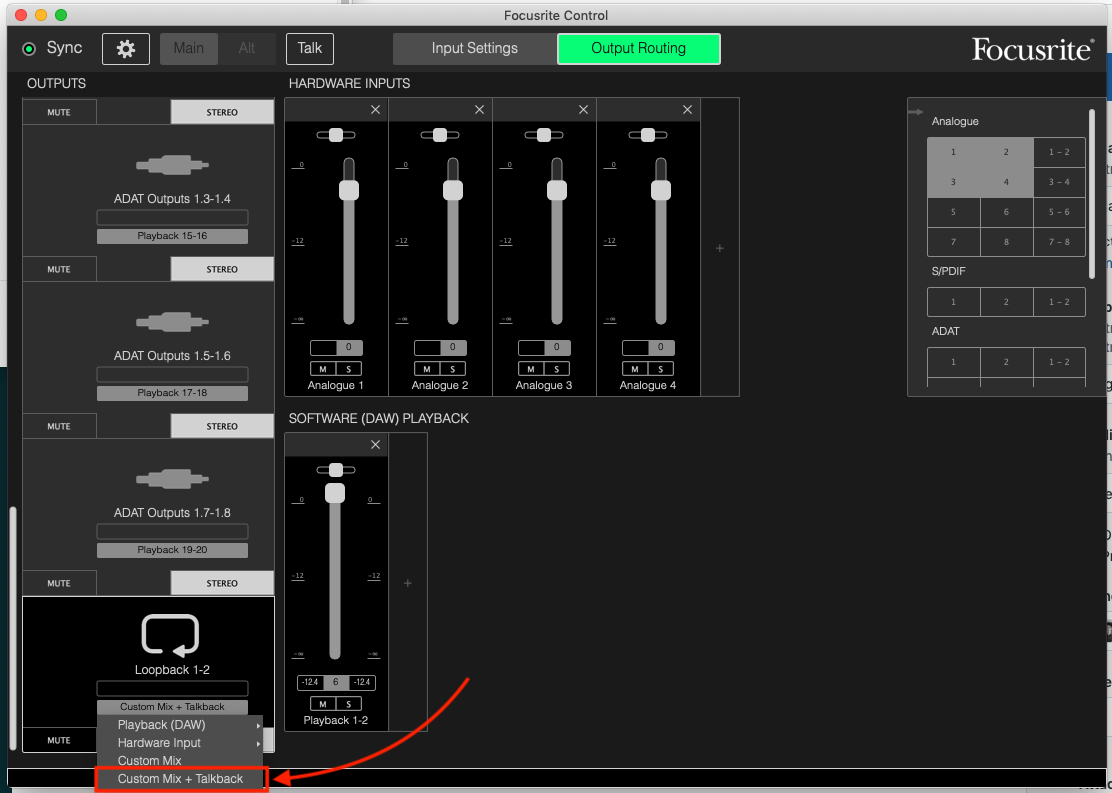Screen dimensions: 1112x793
Task: Click the Playback 1-2 fader handle
Action: click(x=335, y=494)
